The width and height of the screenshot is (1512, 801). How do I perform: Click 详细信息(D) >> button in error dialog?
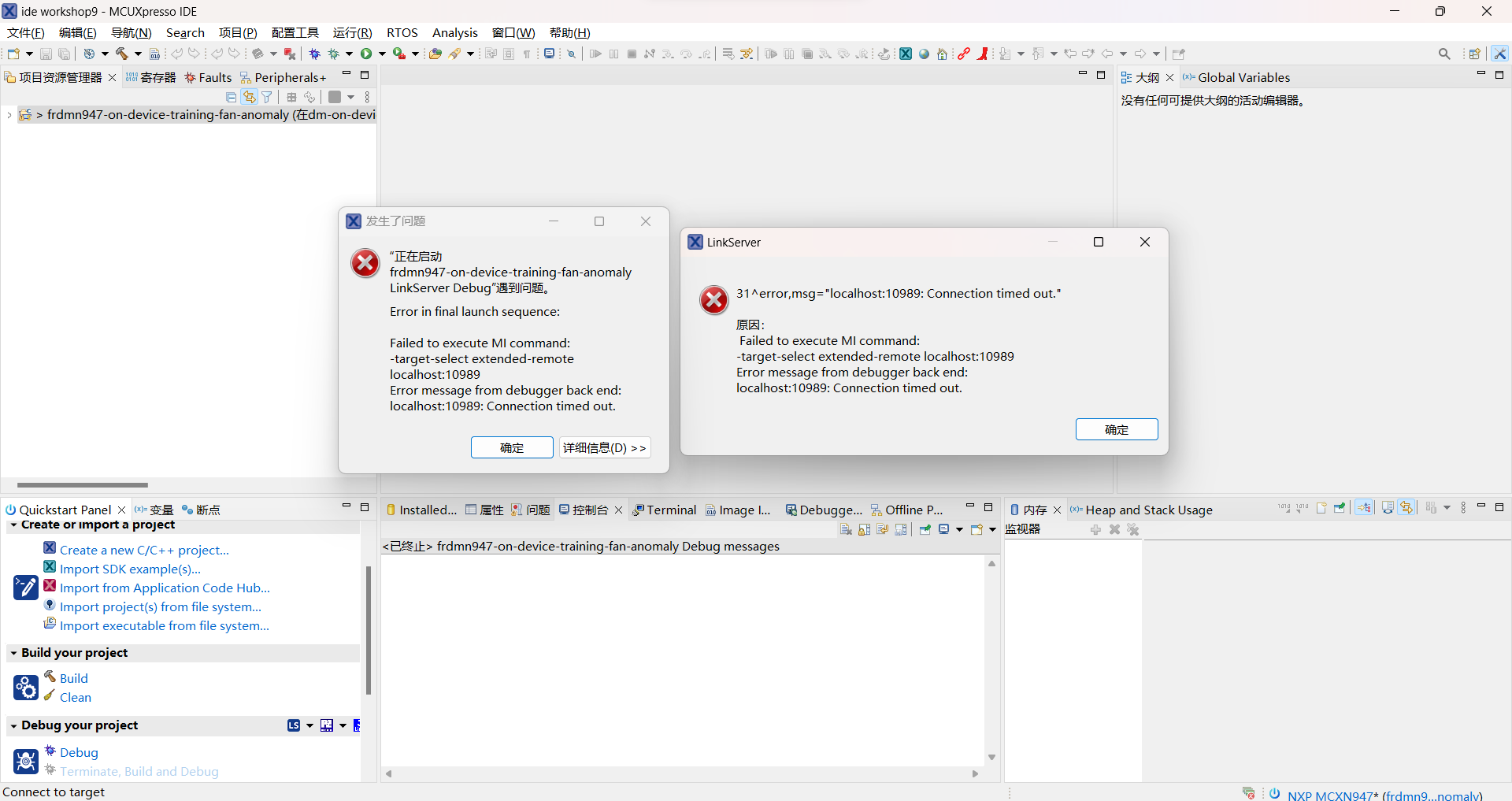pos(605,447)
